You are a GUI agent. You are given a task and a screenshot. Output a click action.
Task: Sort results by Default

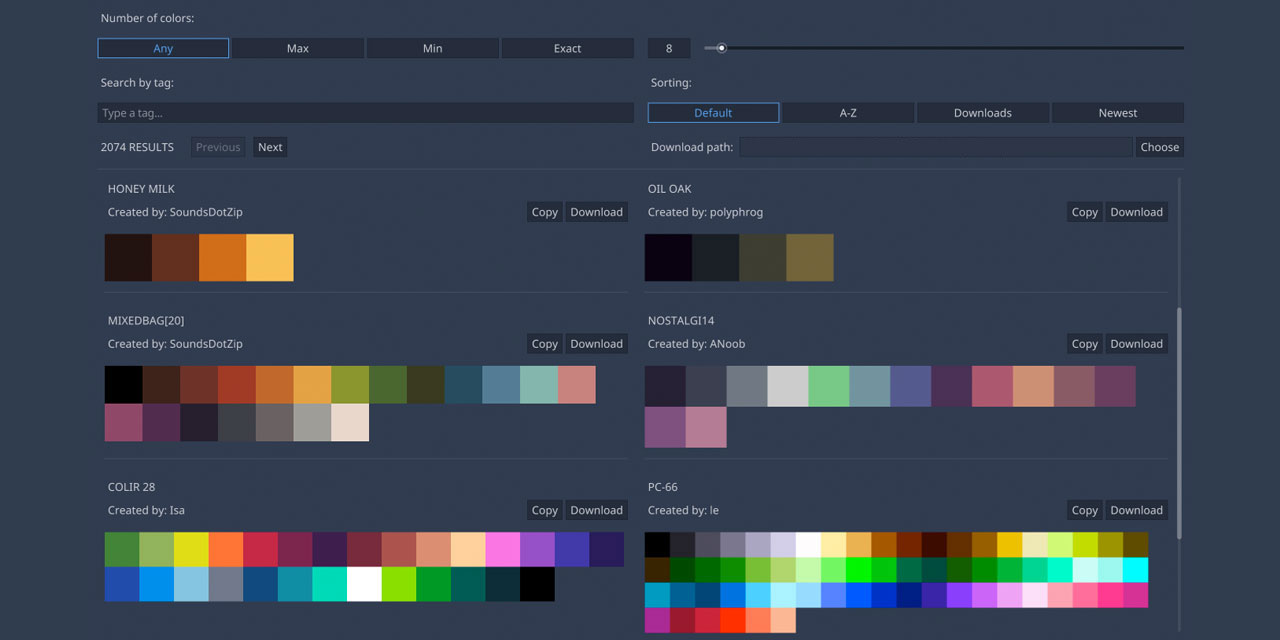click(713, 113)
